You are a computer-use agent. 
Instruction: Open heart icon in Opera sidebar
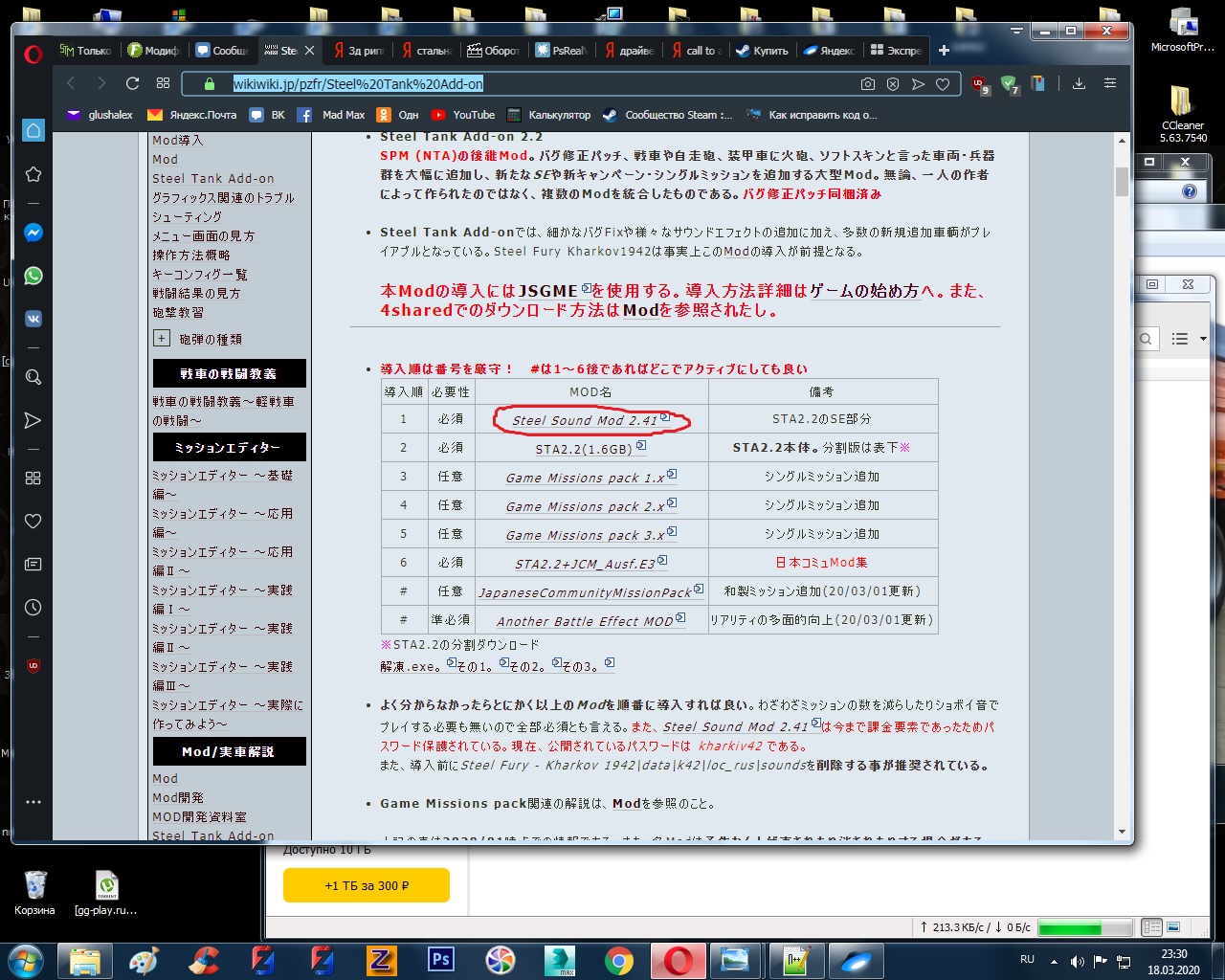pyautogui.click(x=33, y=522)
